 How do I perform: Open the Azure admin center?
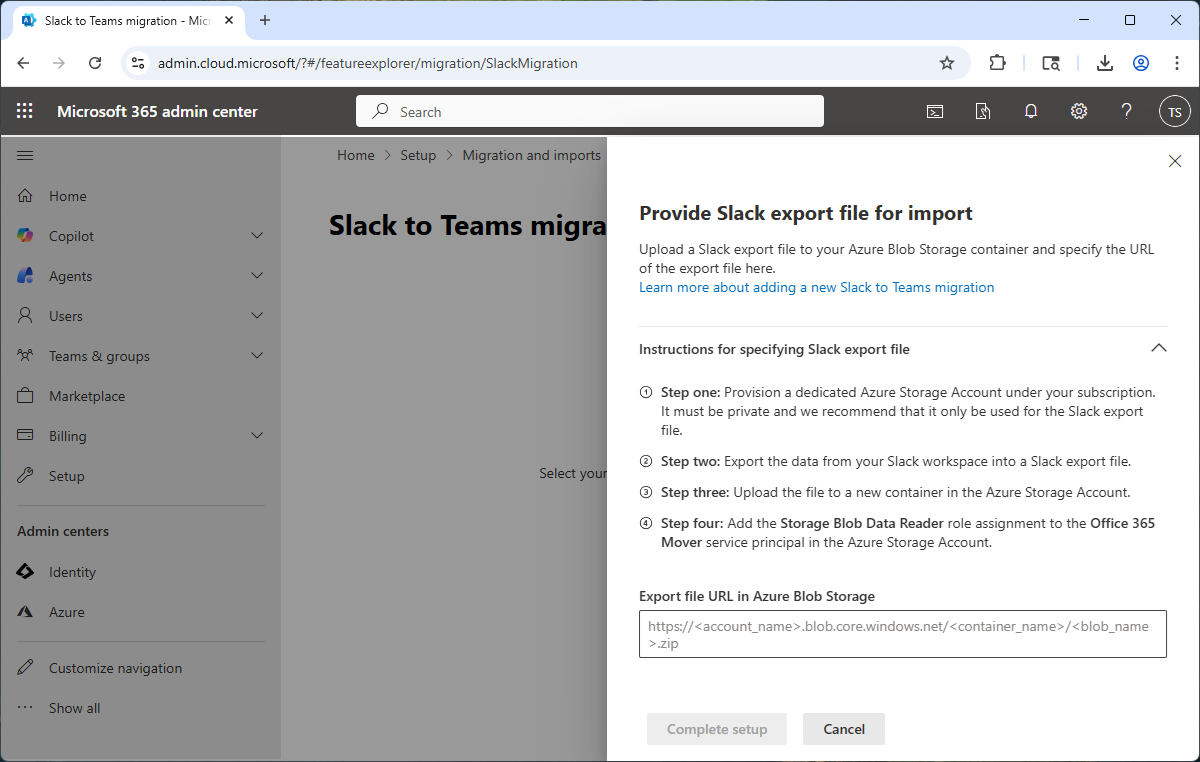(x=66, y=611)
